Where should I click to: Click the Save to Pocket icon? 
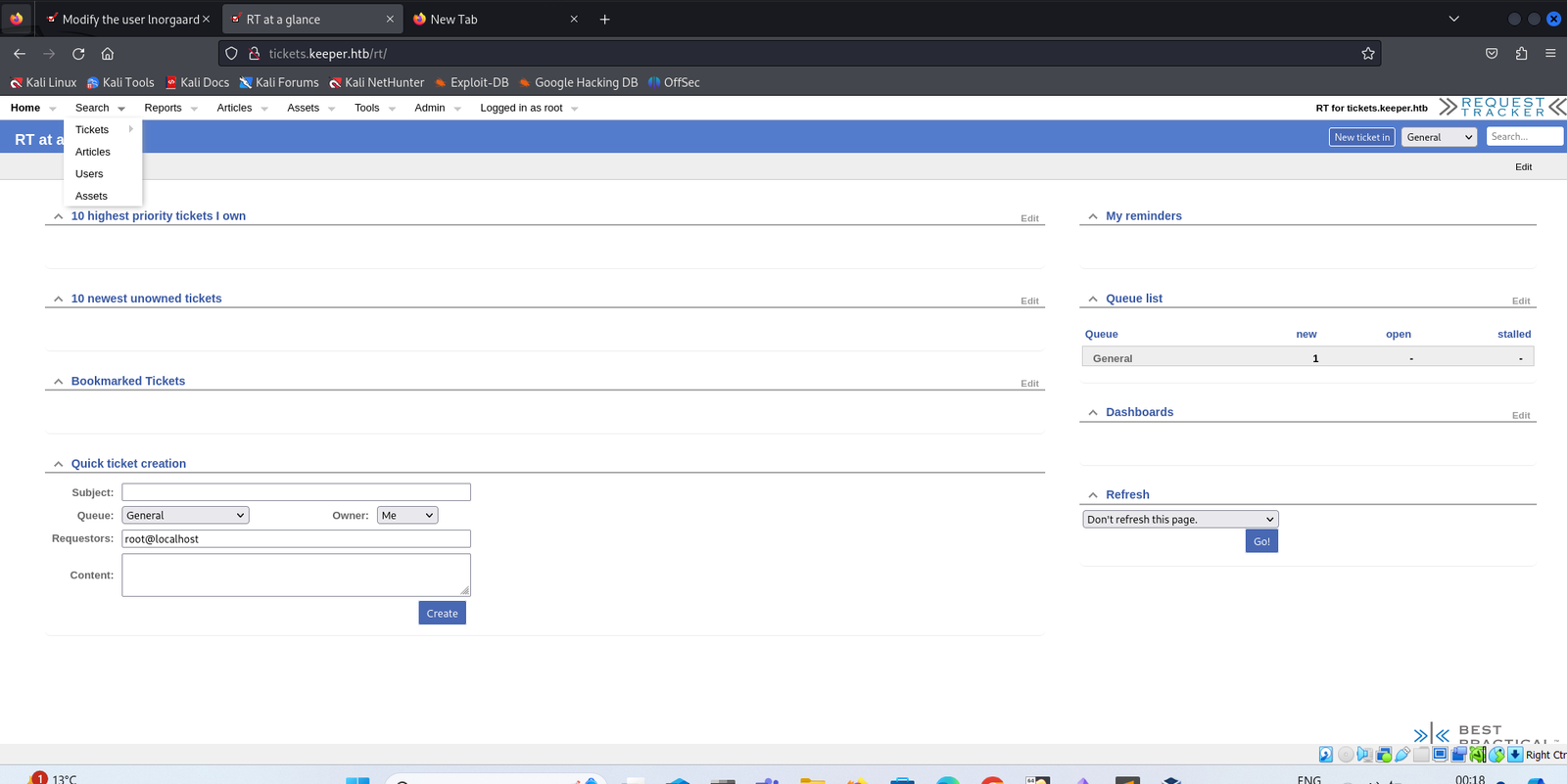[x=1492, y=54]
